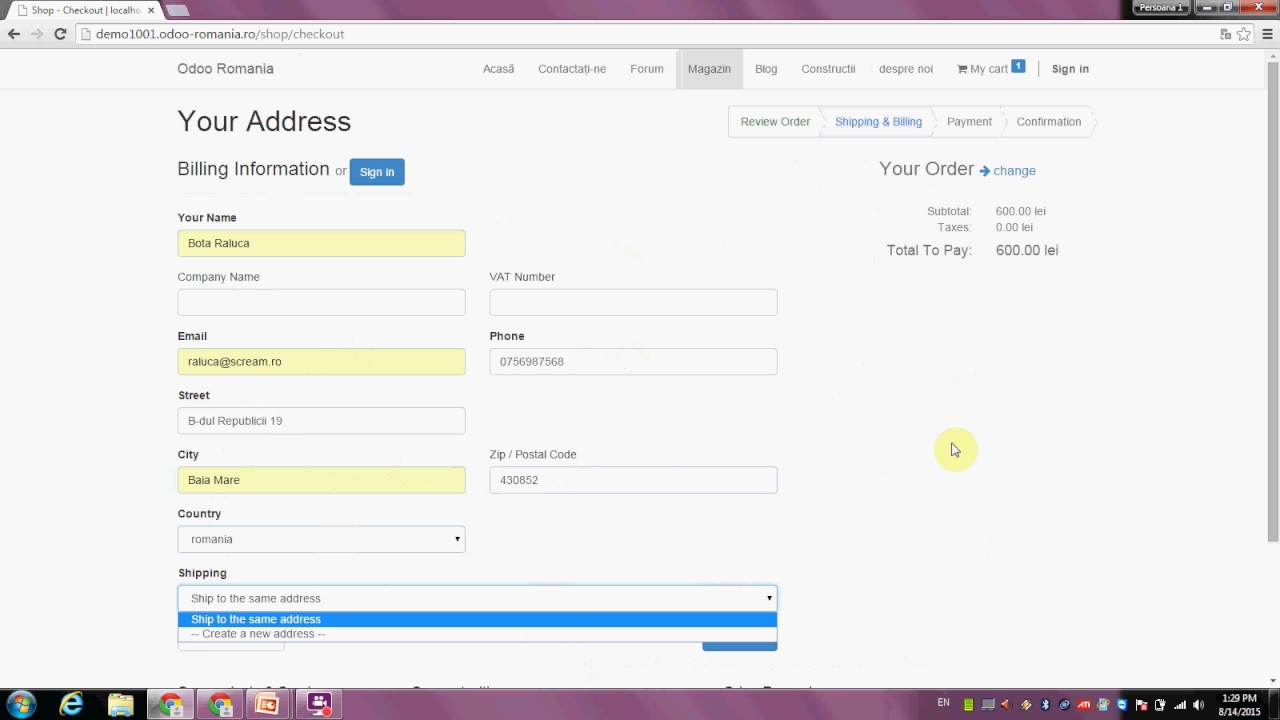Open the Construcții menu item
Viewport: 1280px width, 720px height.
(828, 69)
